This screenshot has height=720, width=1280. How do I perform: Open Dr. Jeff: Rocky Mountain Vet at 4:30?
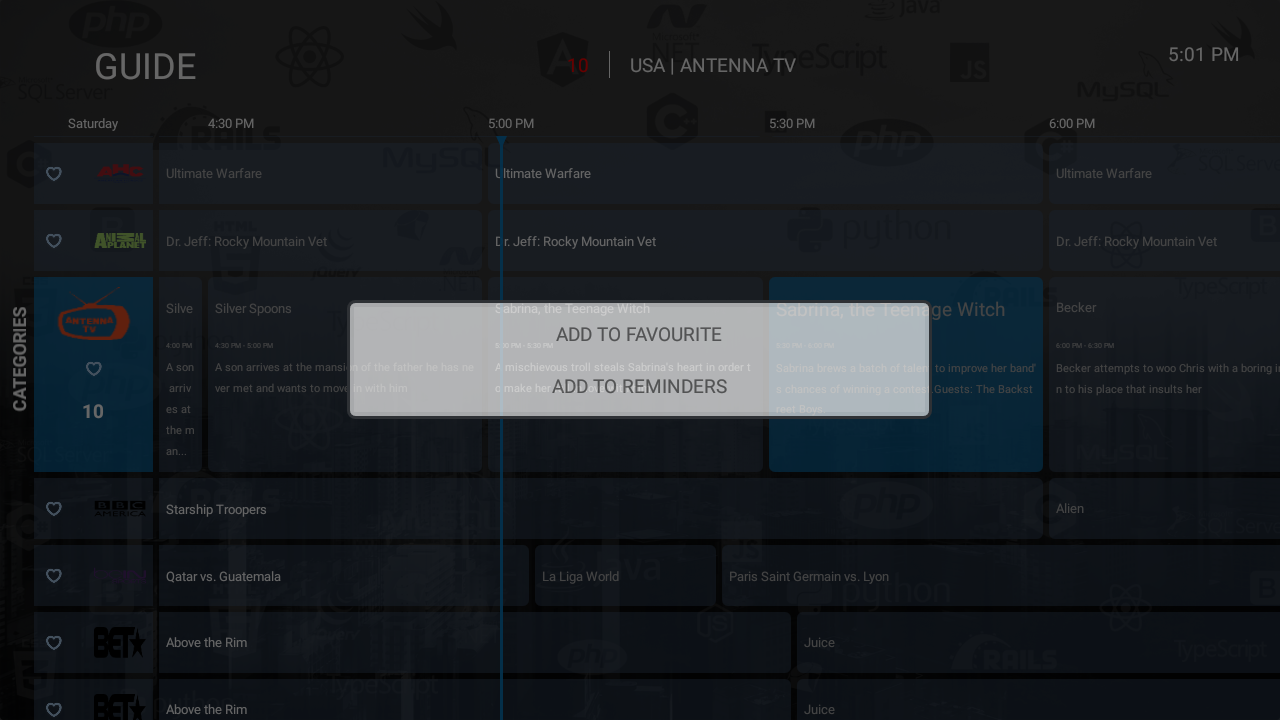click(320, 241)
